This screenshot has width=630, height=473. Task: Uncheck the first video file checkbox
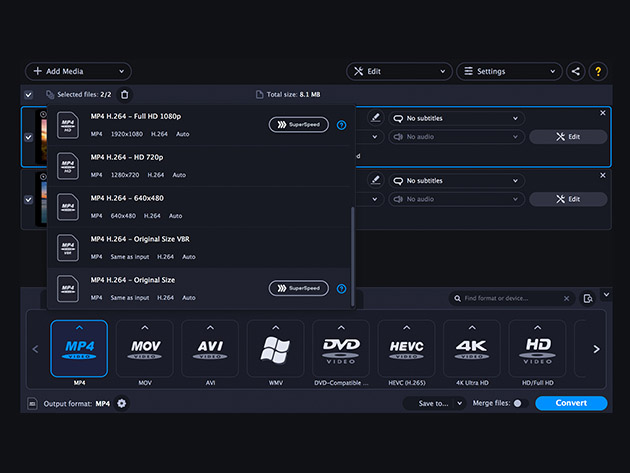click(x=29, y=137)
